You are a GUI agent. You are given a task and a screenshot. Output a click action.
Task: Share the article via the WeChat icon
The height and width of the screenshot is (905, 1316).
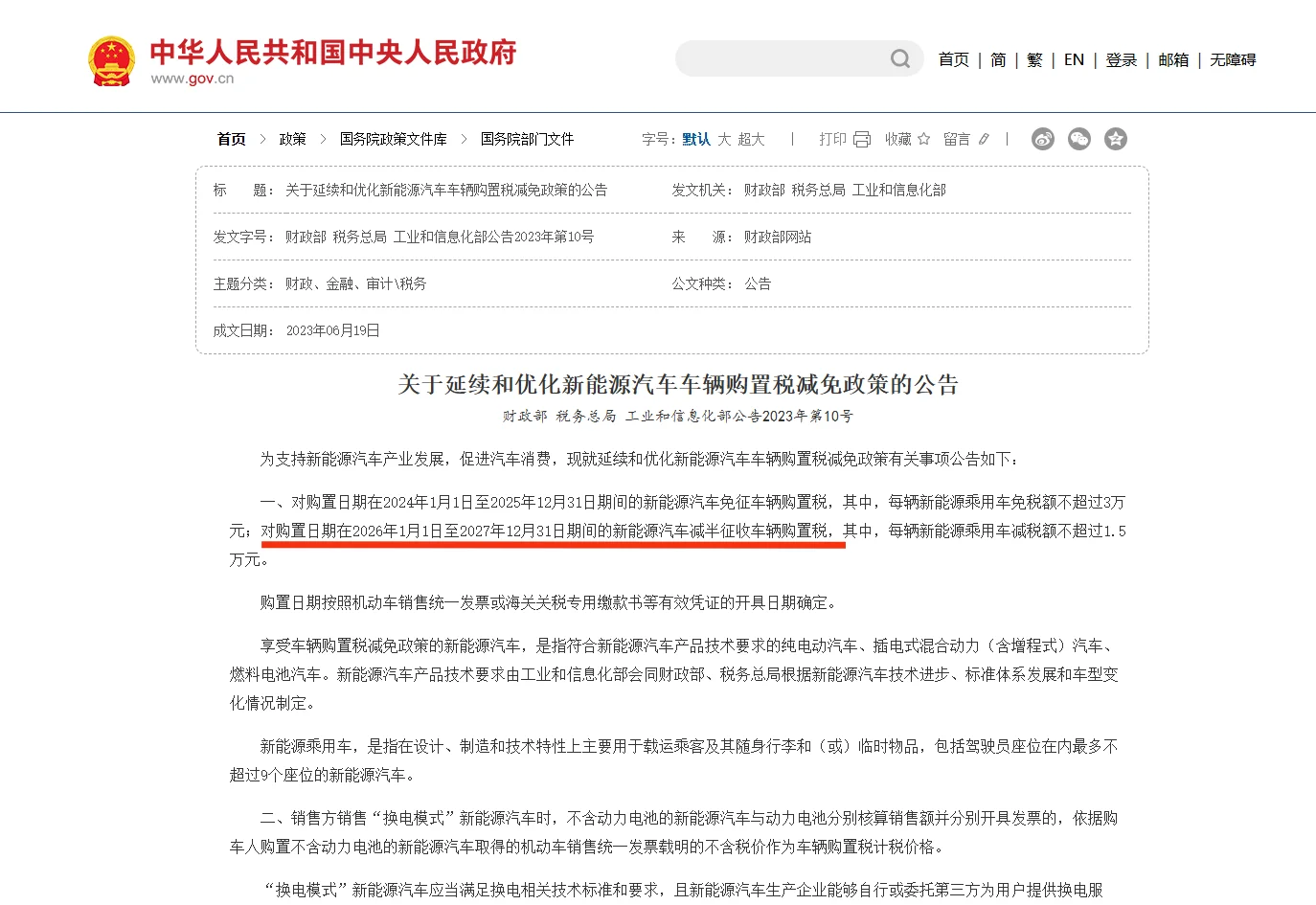[x=1078, y=139]
